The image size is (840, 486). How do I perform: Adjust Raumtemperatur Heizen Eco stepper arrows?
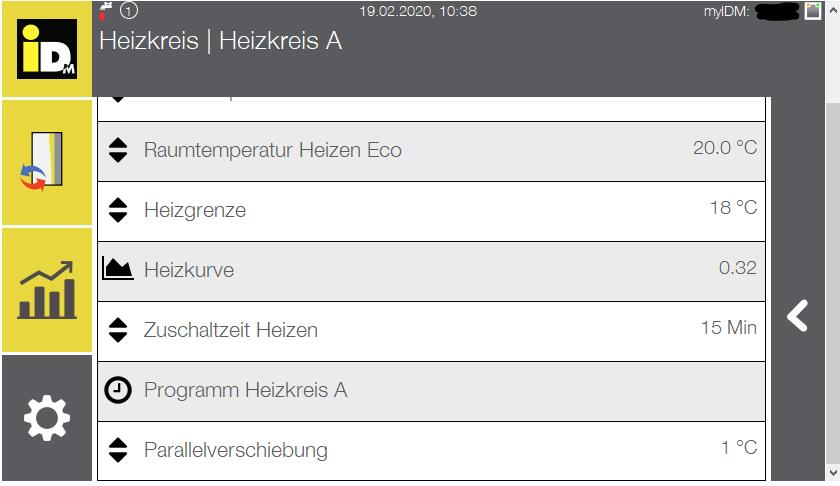[x=118, y=150]
